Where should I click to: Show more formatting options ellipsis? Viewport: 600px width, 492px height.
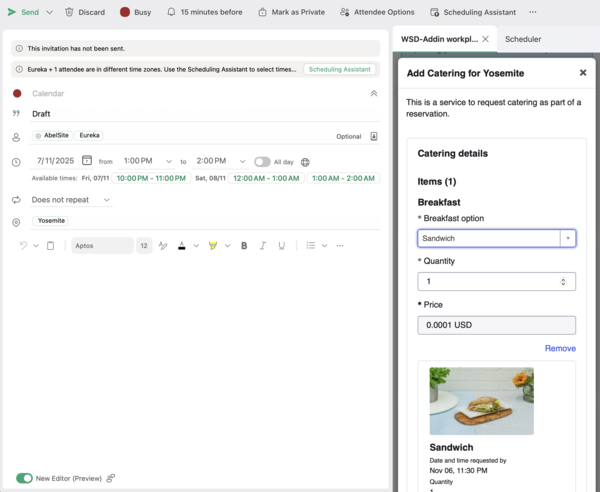tap(340, 246)
